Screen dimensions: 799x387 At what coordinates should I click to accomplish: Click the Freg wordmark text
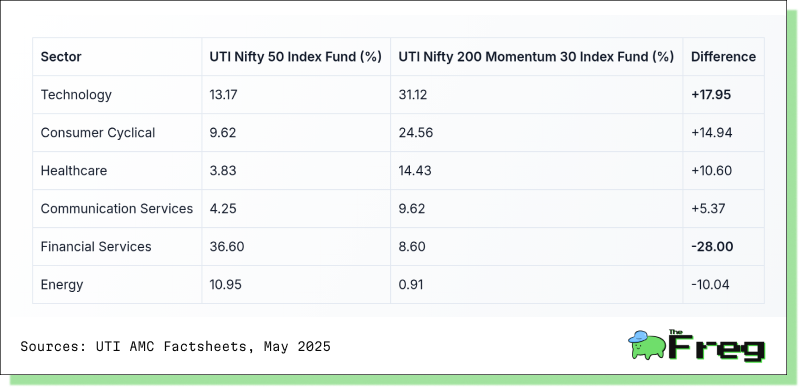tap(717, 346)
